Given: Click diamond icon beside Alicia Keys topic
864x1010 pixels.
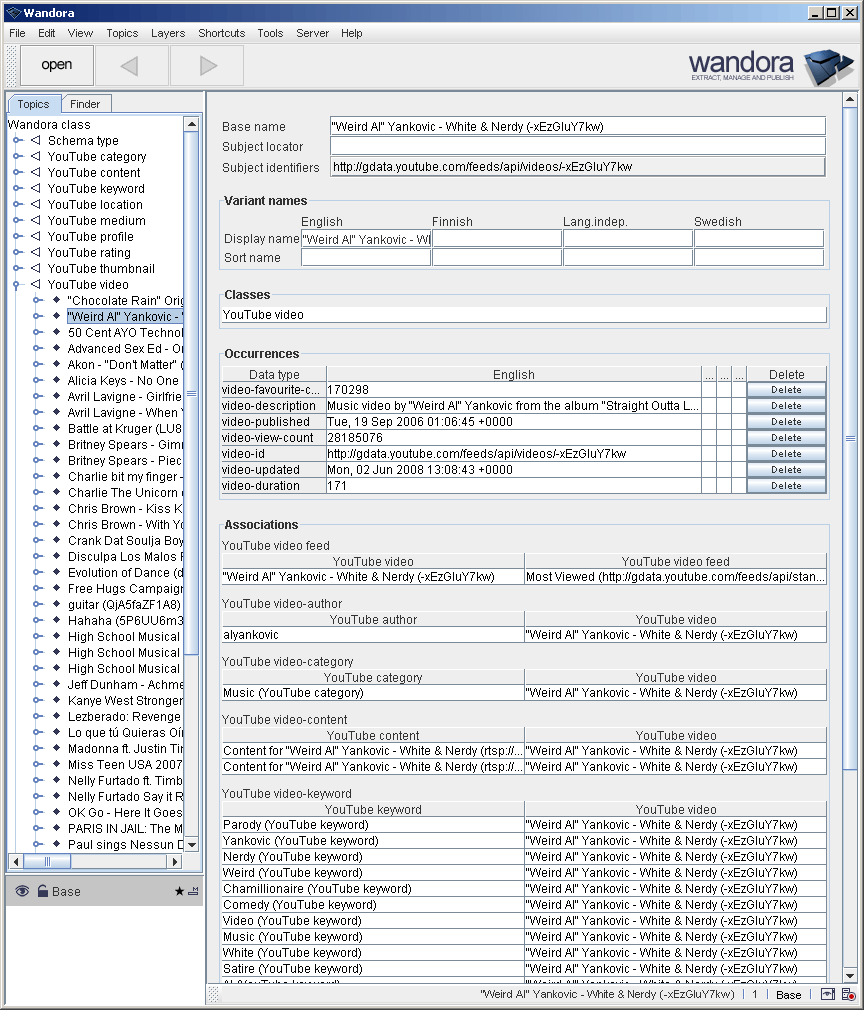Looking at the screenshot, I should [56, 381].
